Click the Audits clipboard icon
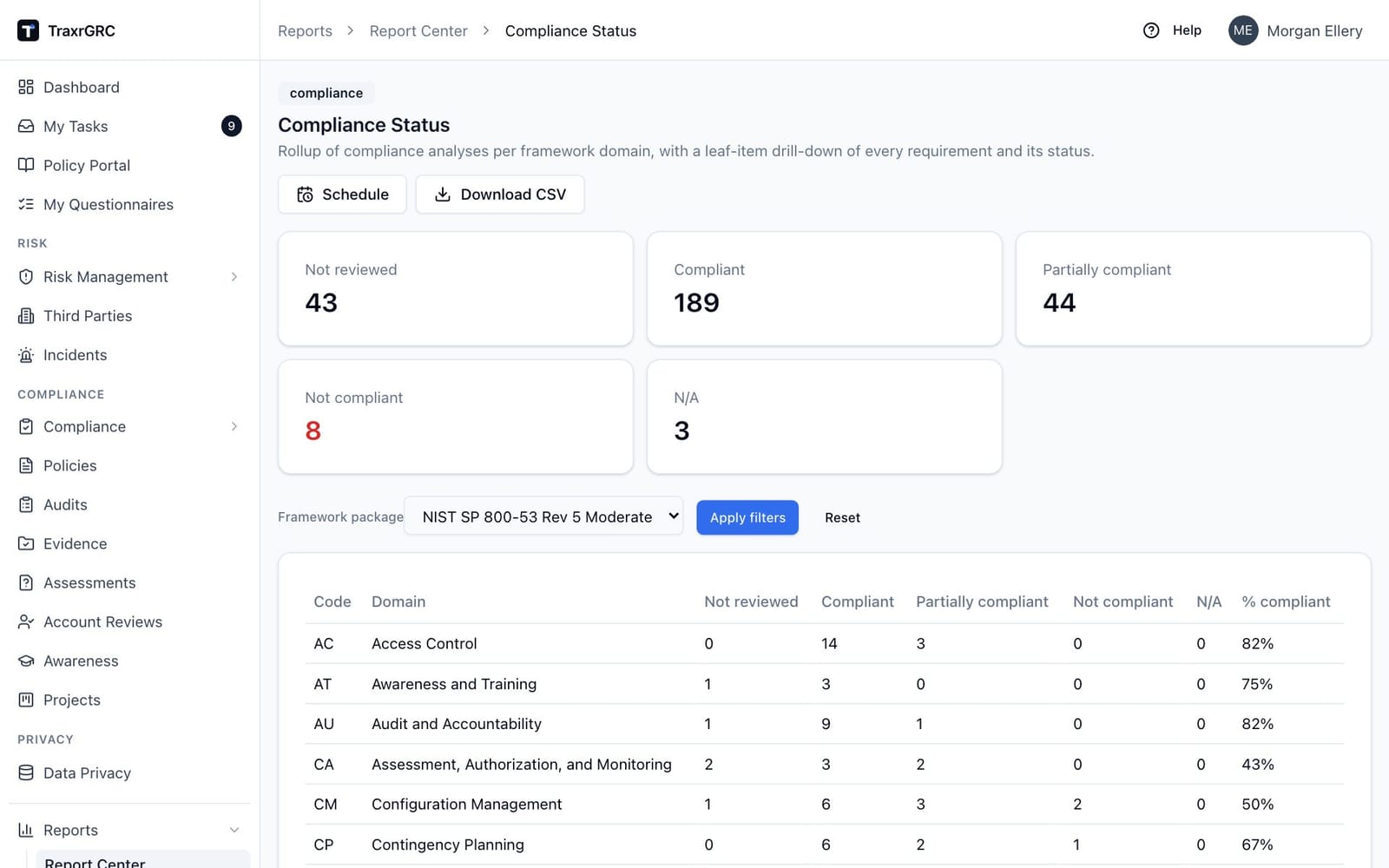The width and height of the screenshot is (1389, 868). 26,504
